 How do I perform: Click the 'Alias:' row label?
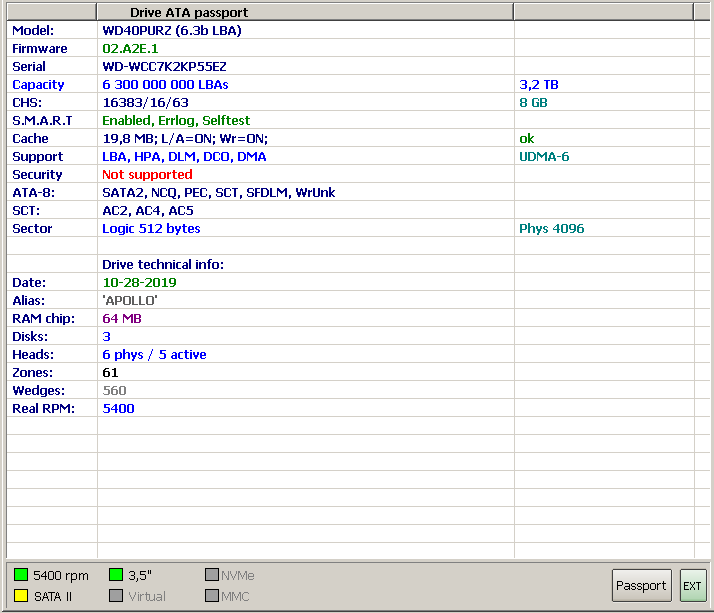[28, 301]
